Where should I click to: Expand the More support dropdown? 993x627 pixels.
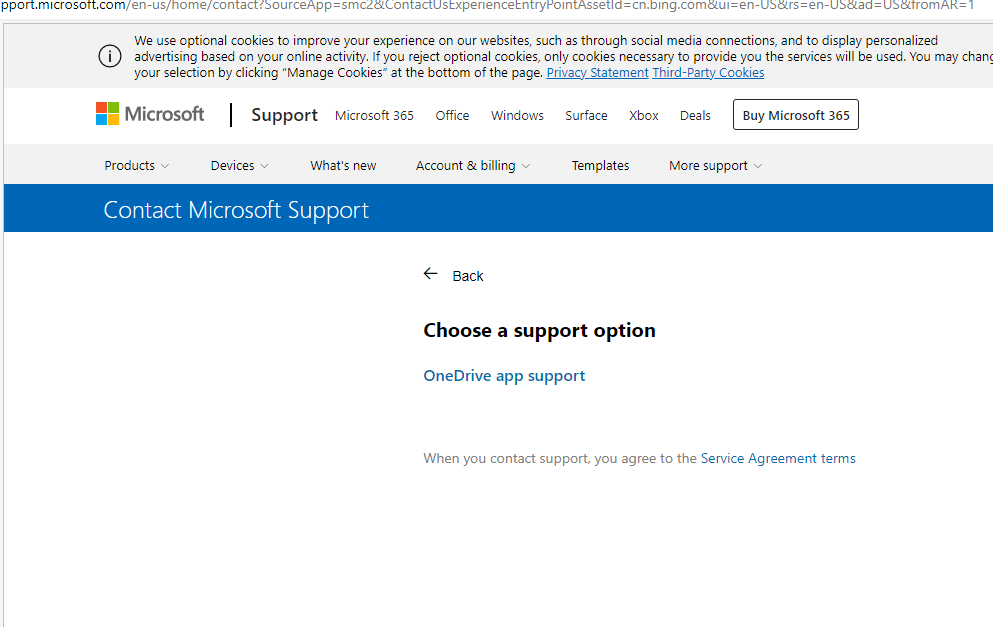(716, 165)
